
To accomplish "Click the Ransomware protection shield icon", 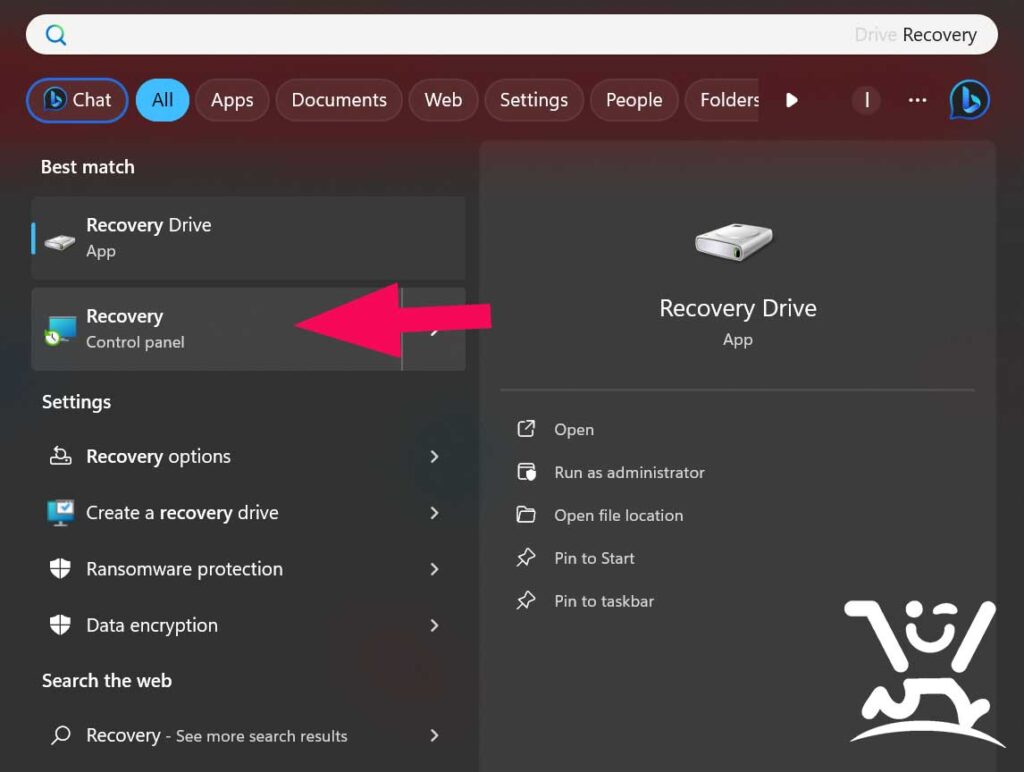I will click(60, 568).
